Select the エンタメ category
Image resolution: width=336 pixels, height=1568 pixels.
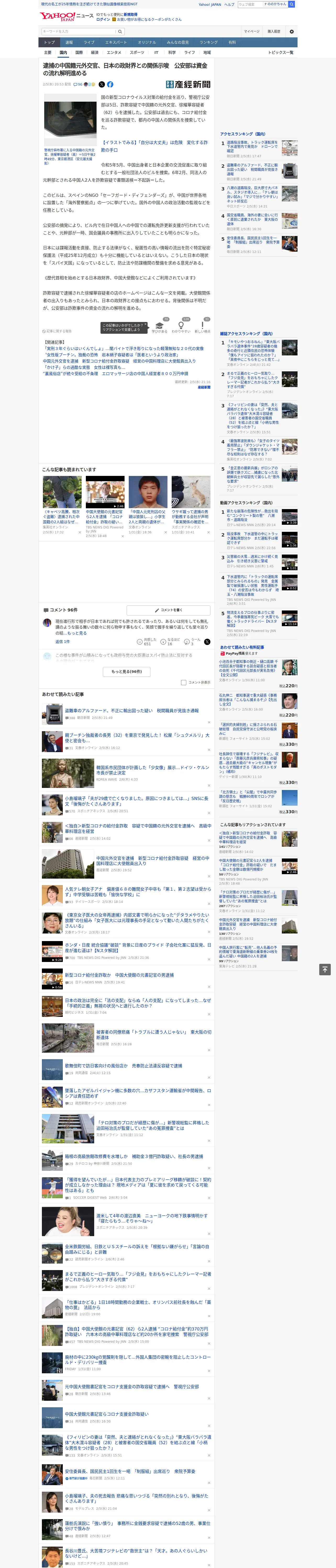pos(114,52)
